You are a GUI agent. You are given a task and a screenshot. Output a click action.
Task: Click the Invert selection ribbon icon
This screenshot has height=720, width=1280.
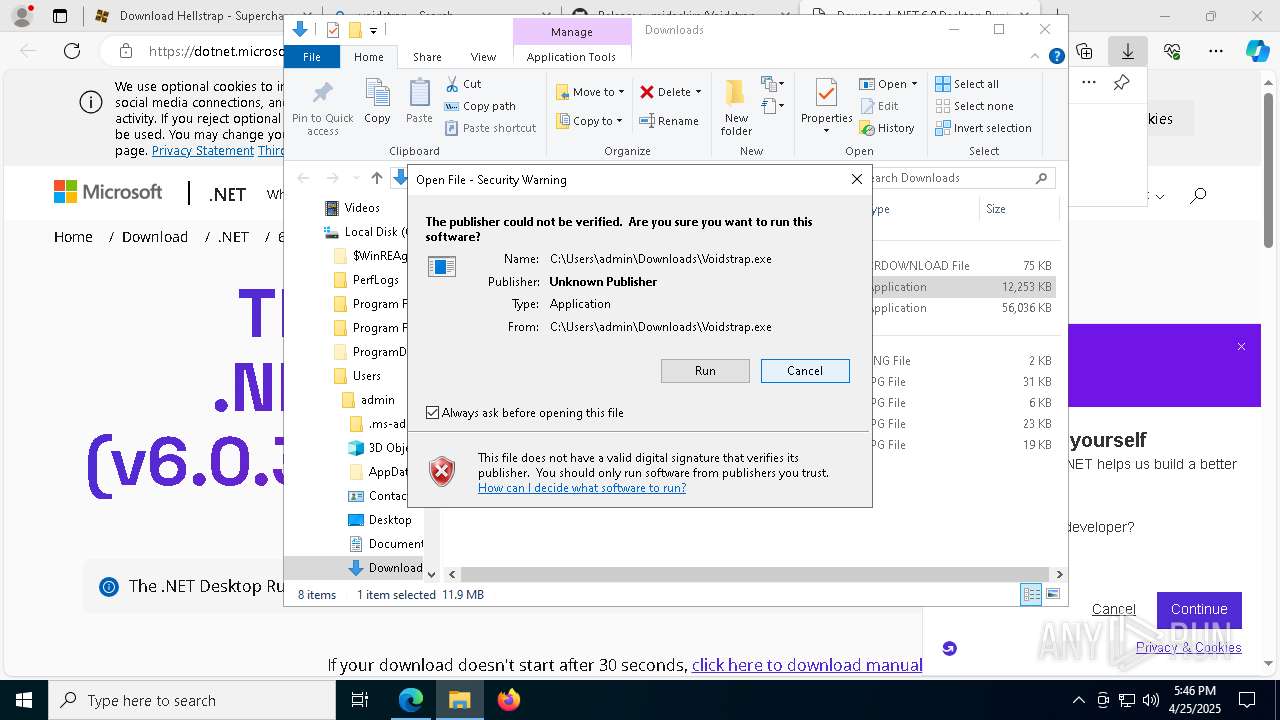(x=942, y=128)
